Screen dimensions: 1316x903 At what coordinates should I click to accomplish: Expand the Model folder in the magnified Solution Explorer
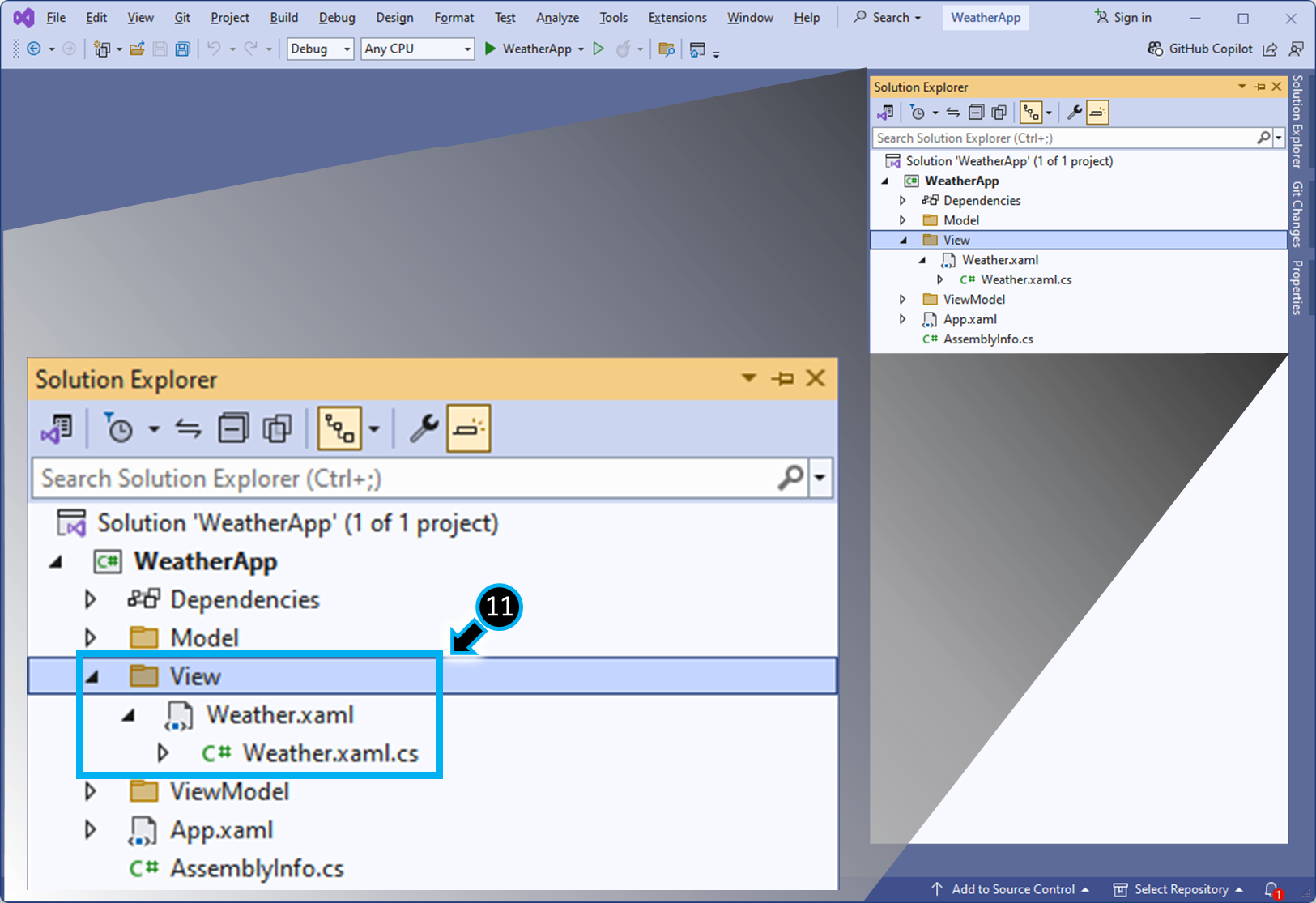(x=91, y=637)
